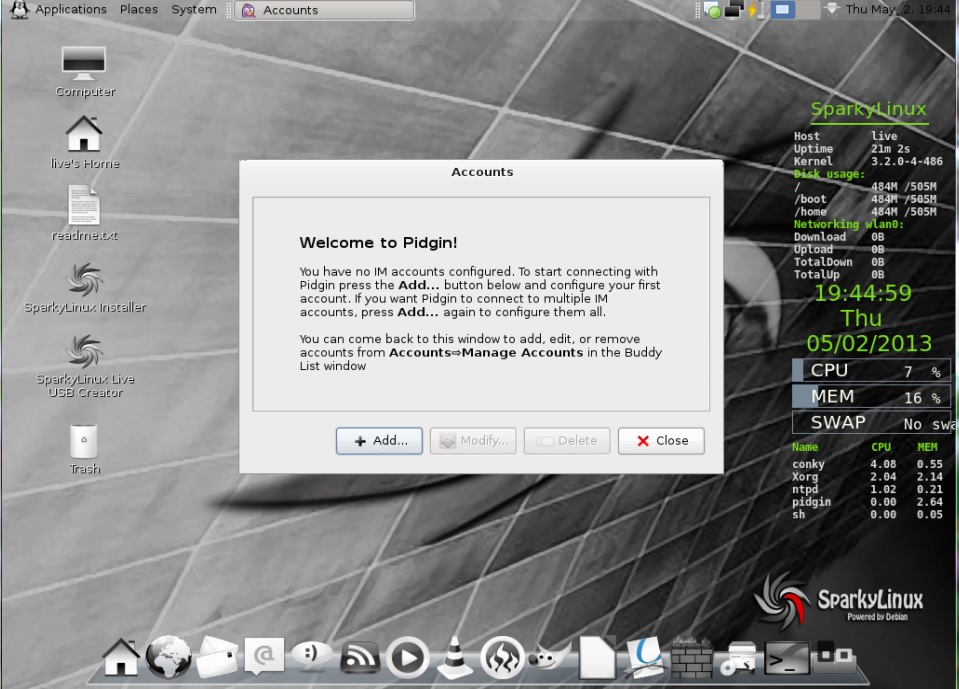Launch the media player play-button dock icon
The width and height of the screenshot is (959, 689).
pyautogui.click(x=407, y=658)
